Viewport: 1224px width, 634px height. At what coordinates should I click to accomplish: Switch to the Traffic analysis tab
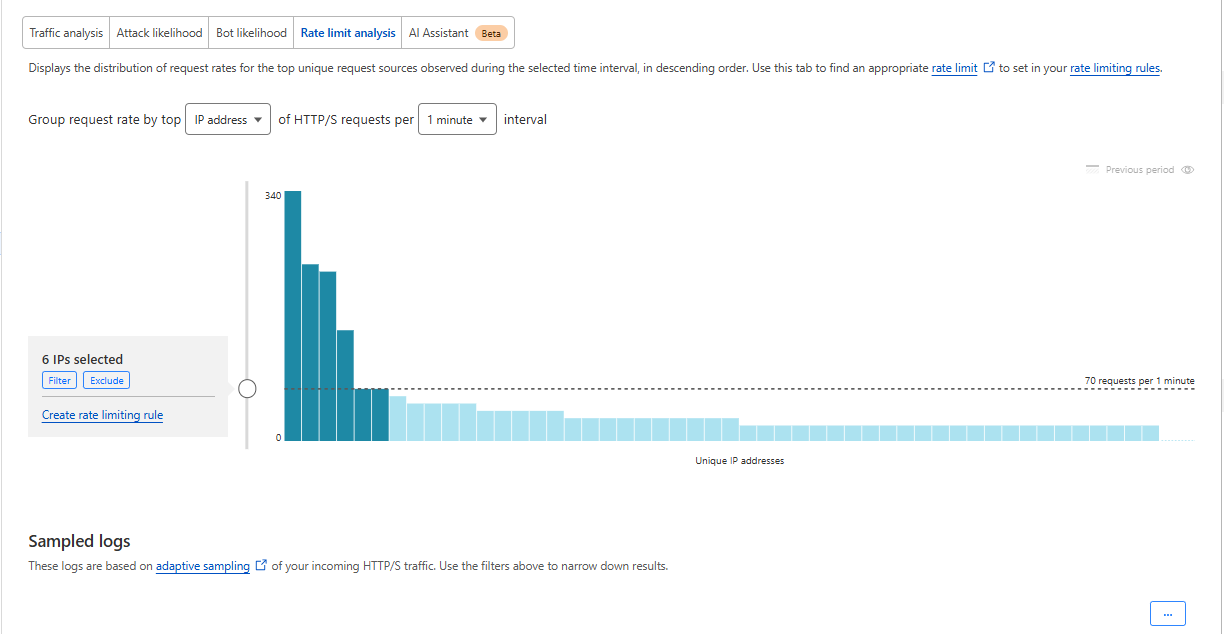tap(66, 33)
